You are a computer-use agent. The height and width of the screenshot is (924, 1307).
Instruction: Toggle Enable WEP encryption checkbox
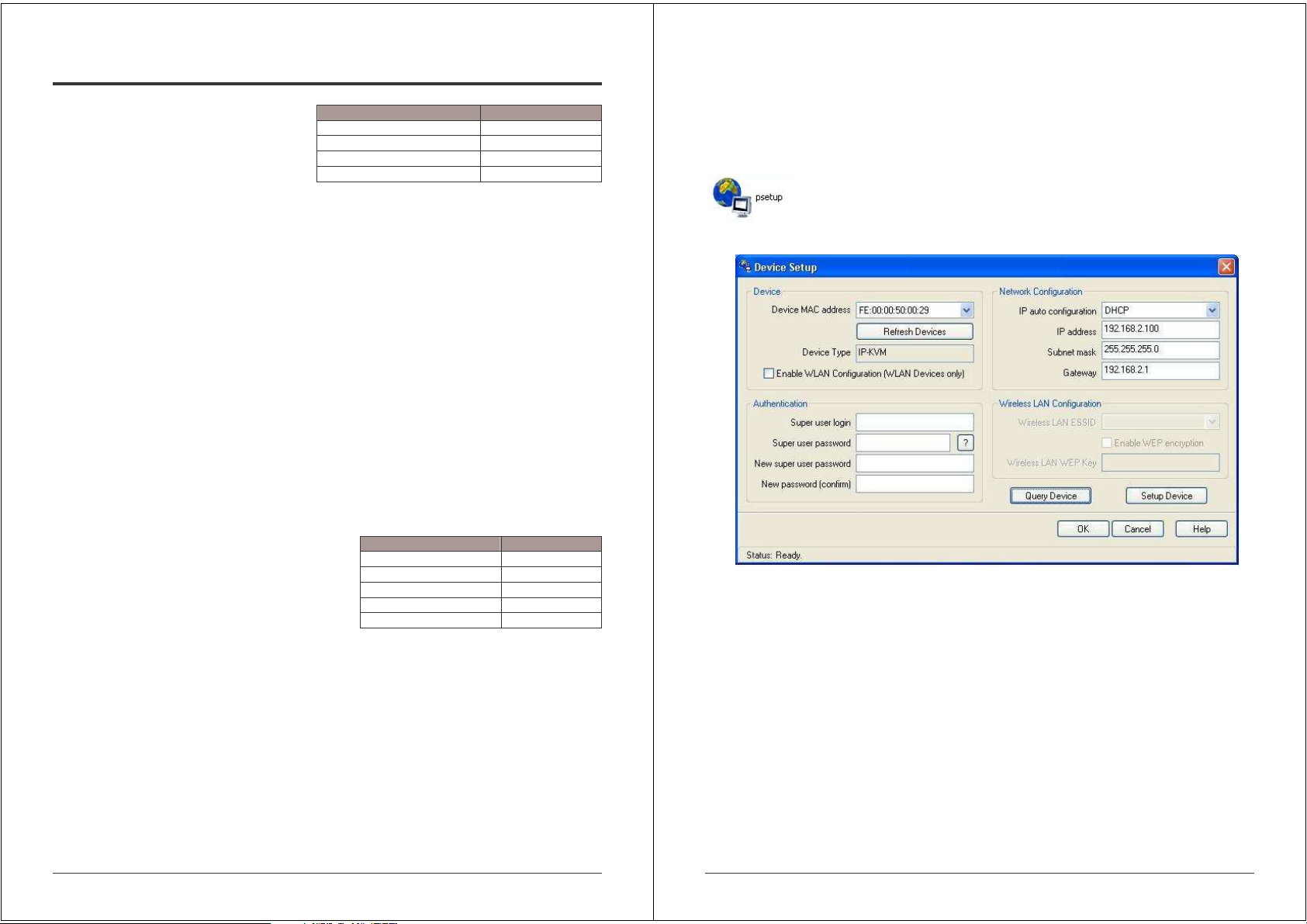click(x=1107, y=443)
